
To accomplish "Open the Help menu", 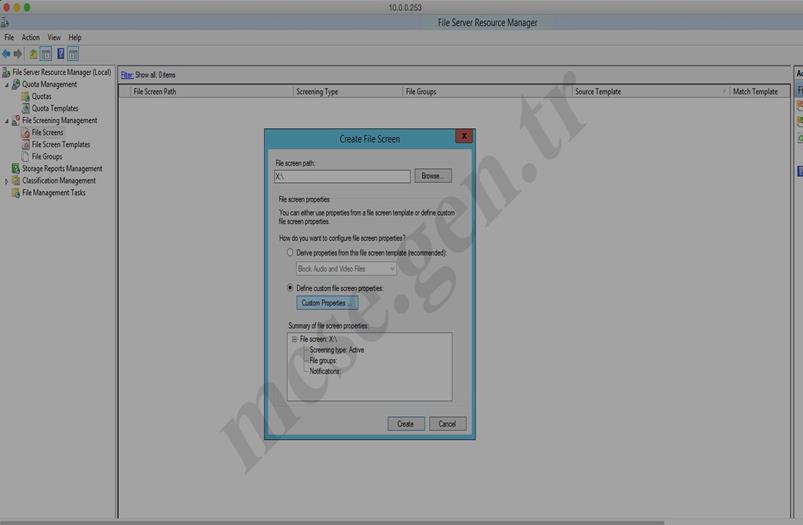I will (x=75, y=37).
